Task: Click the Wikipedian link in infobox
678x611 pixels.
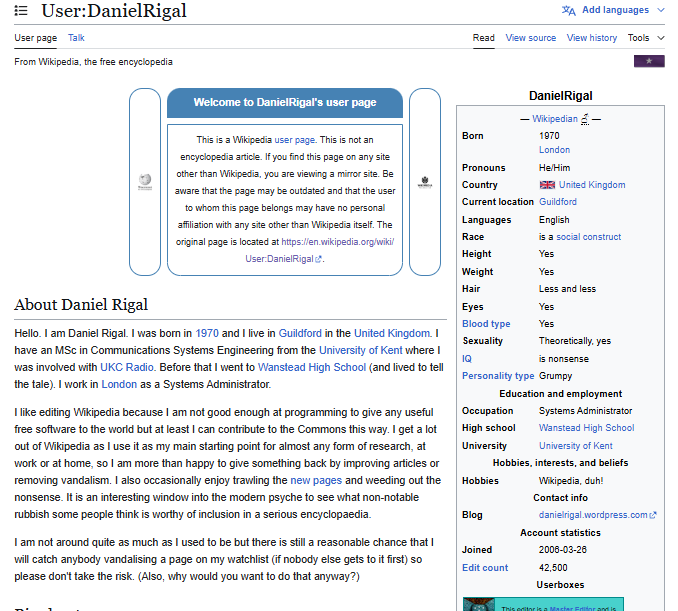Action: 555,119
